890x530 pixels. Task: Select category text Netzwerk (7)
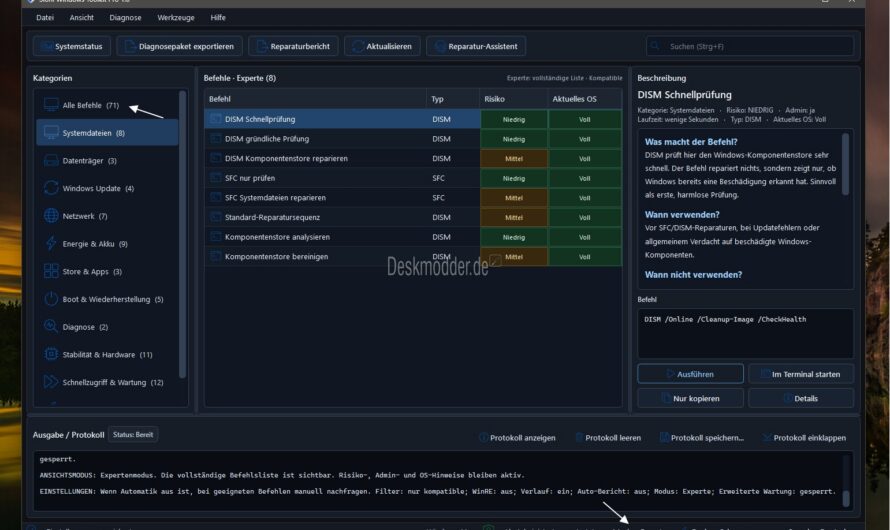(85, 216)
